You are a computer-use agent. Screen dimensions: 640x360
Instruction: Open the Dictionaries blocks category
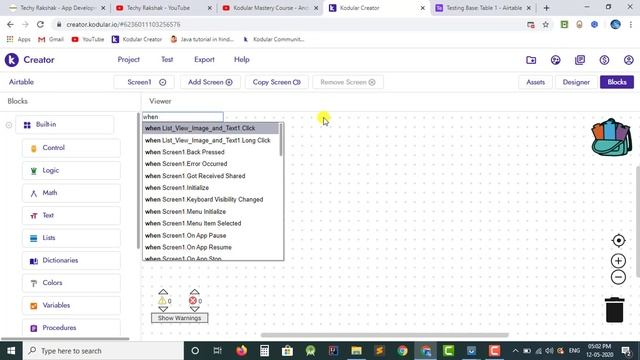click(71, 260)
